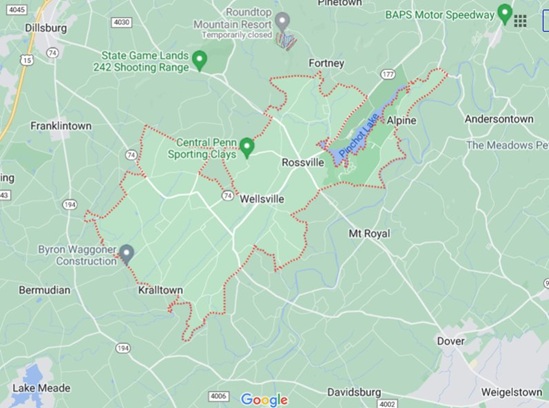Select the Lake Meade label
This screenshot has width=549, height=408.
click(x=41, y=388)
